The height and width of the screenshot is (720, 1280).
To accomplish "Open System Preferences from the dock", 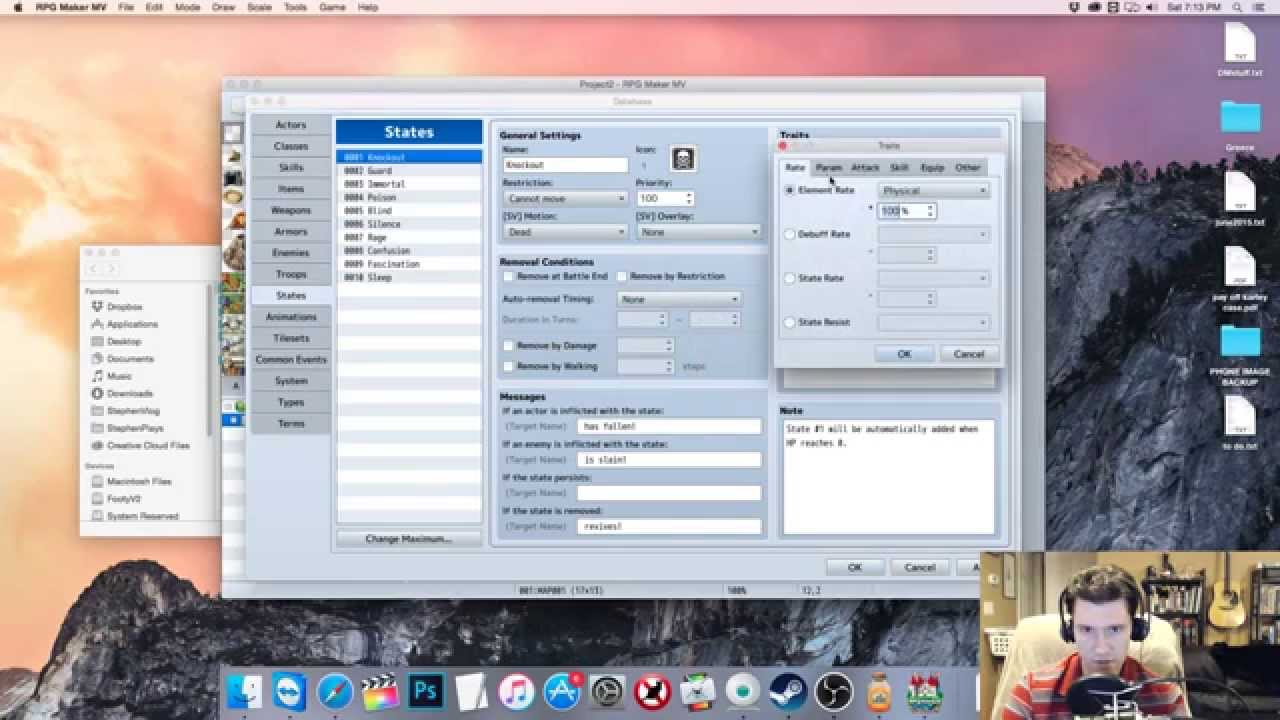I will pos(607,692).
